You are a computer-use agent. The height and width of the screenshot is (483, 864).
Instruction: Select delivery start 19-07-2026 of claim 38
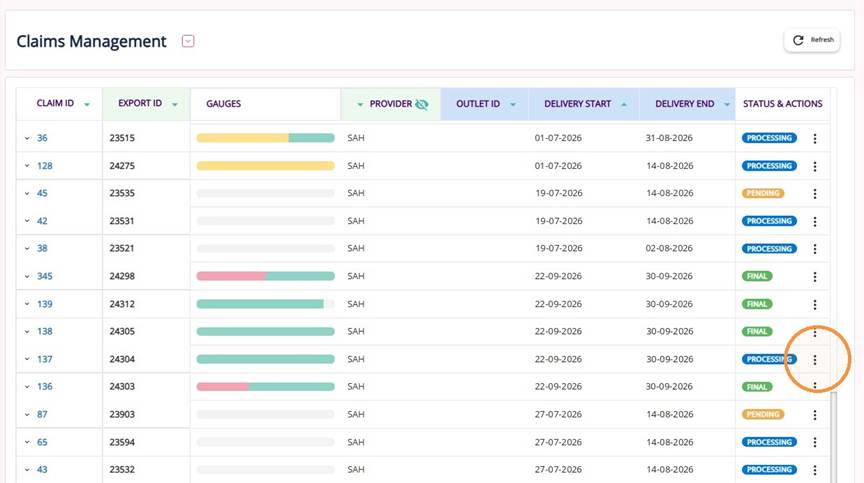point(559,248)
